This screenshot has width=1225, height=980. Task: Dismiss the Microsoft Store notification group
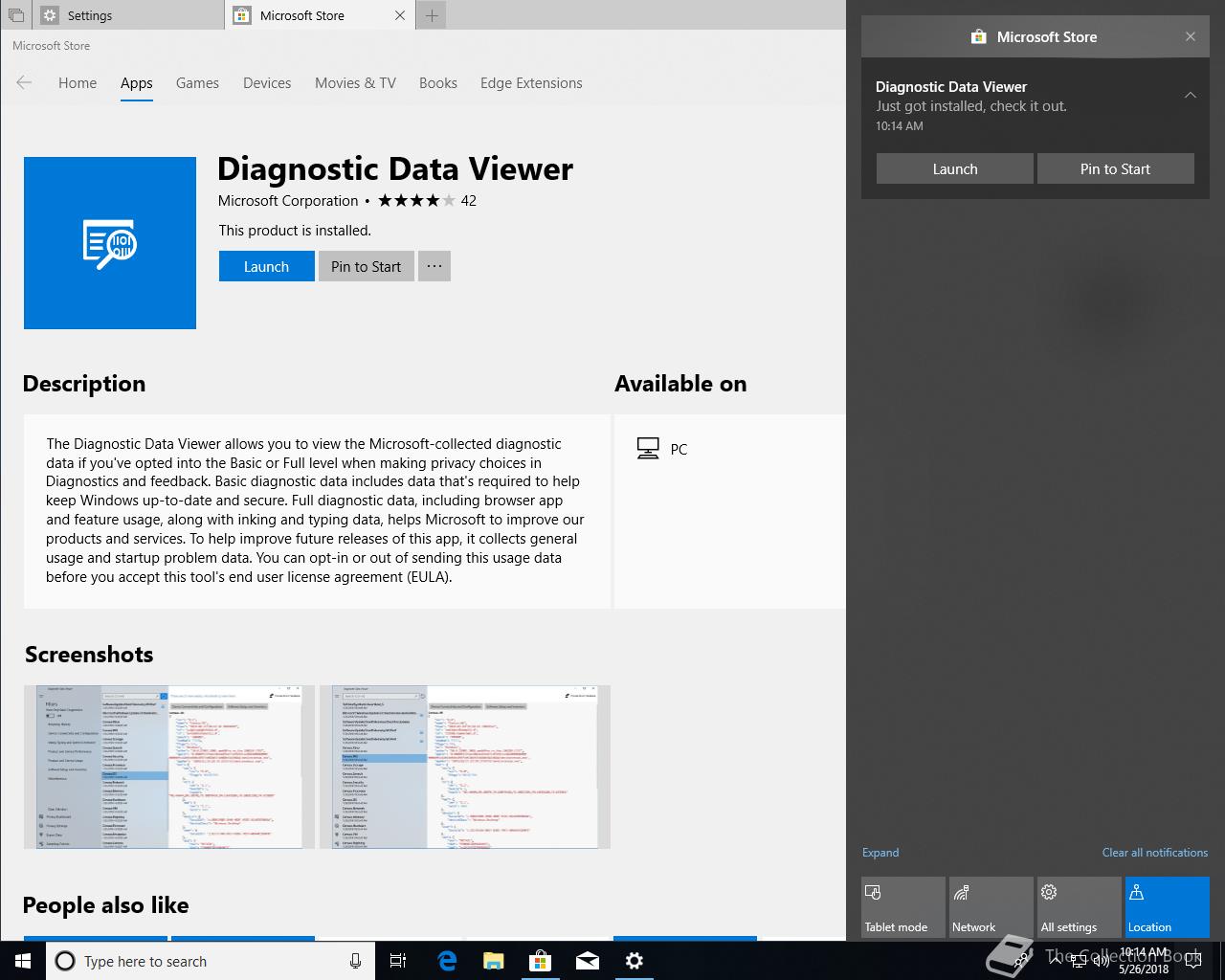click(1191, 36)
